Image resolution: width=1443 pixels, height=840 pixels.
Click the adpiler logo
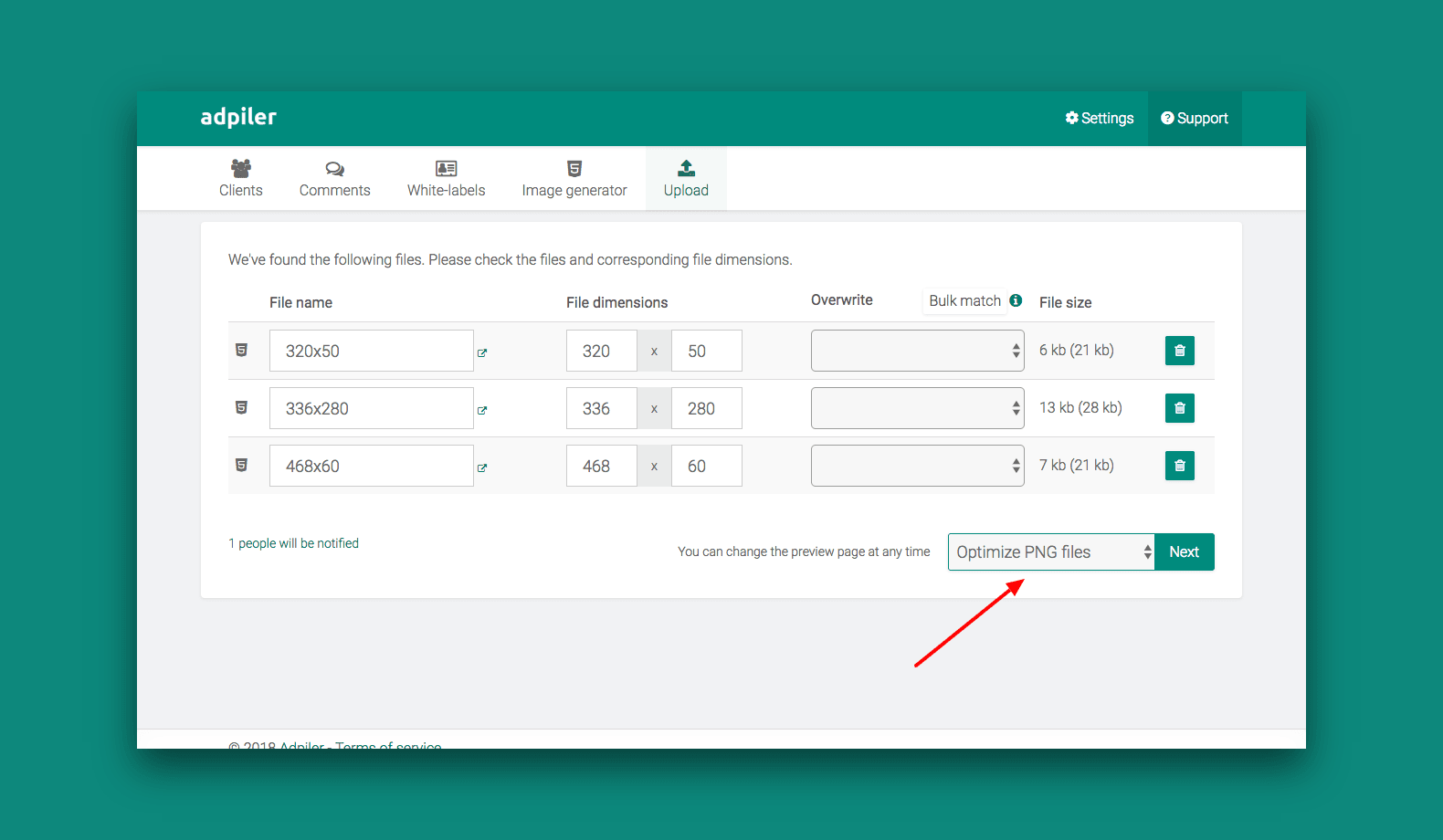point(238,117)
